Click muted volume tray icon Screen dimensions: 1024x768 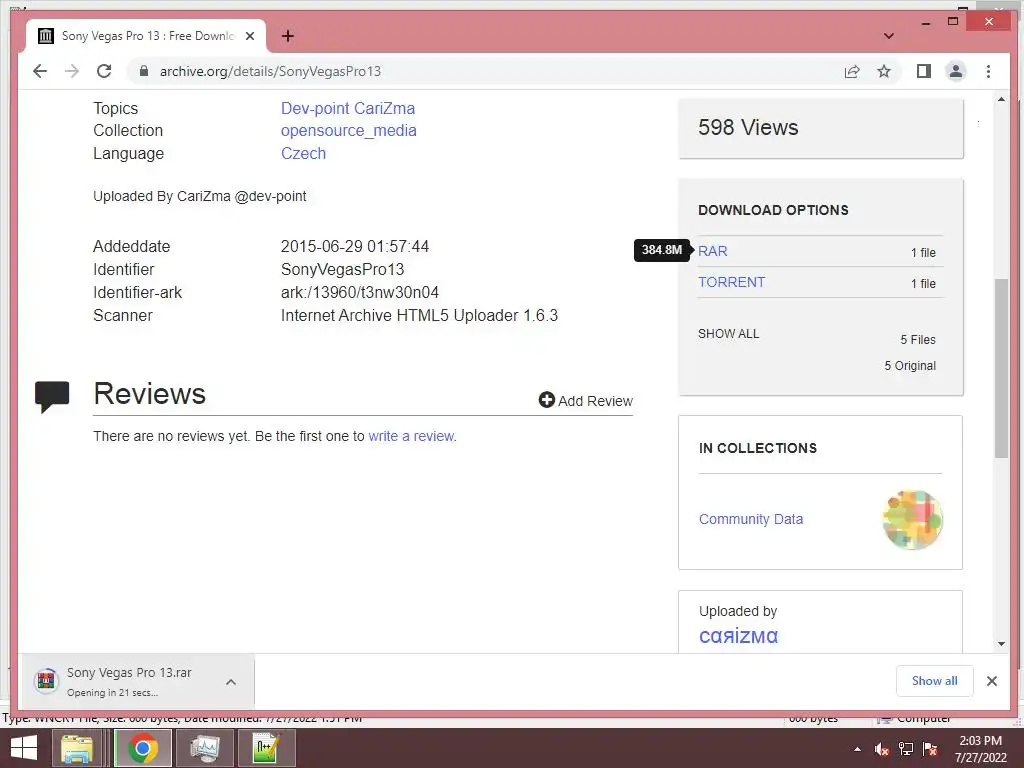pyautogui.click(x=882, y=749)
